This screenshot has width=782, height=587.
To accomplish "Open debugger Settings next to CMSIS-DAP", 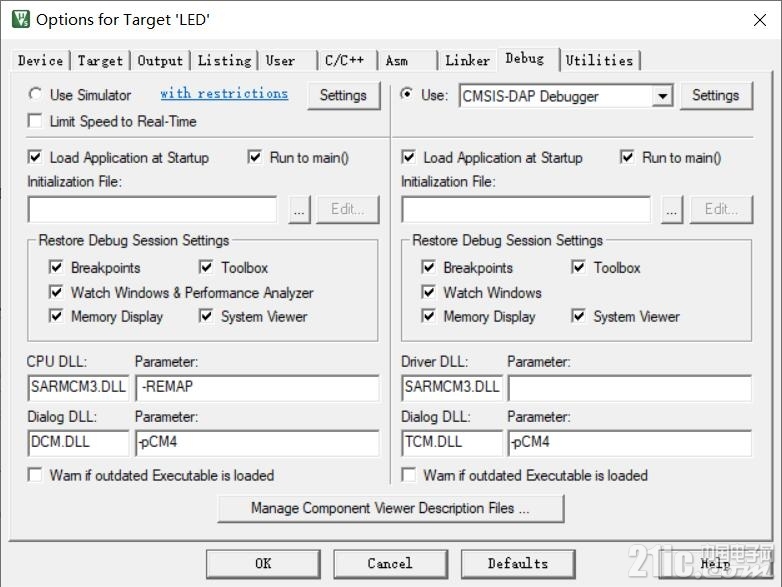I will point(716,95).
